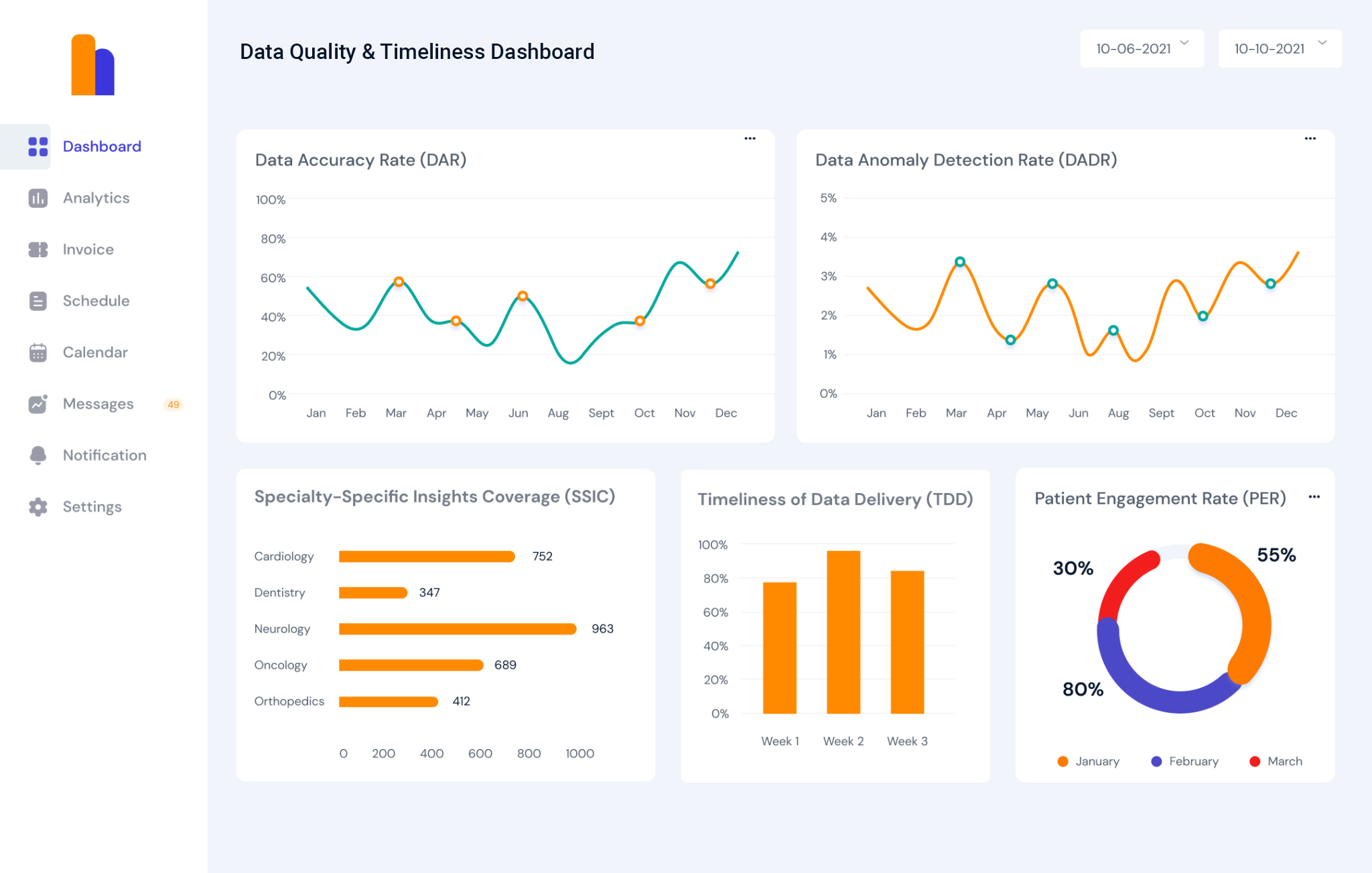Open the Patient Engagement Rate options menu

[1314, 497]
